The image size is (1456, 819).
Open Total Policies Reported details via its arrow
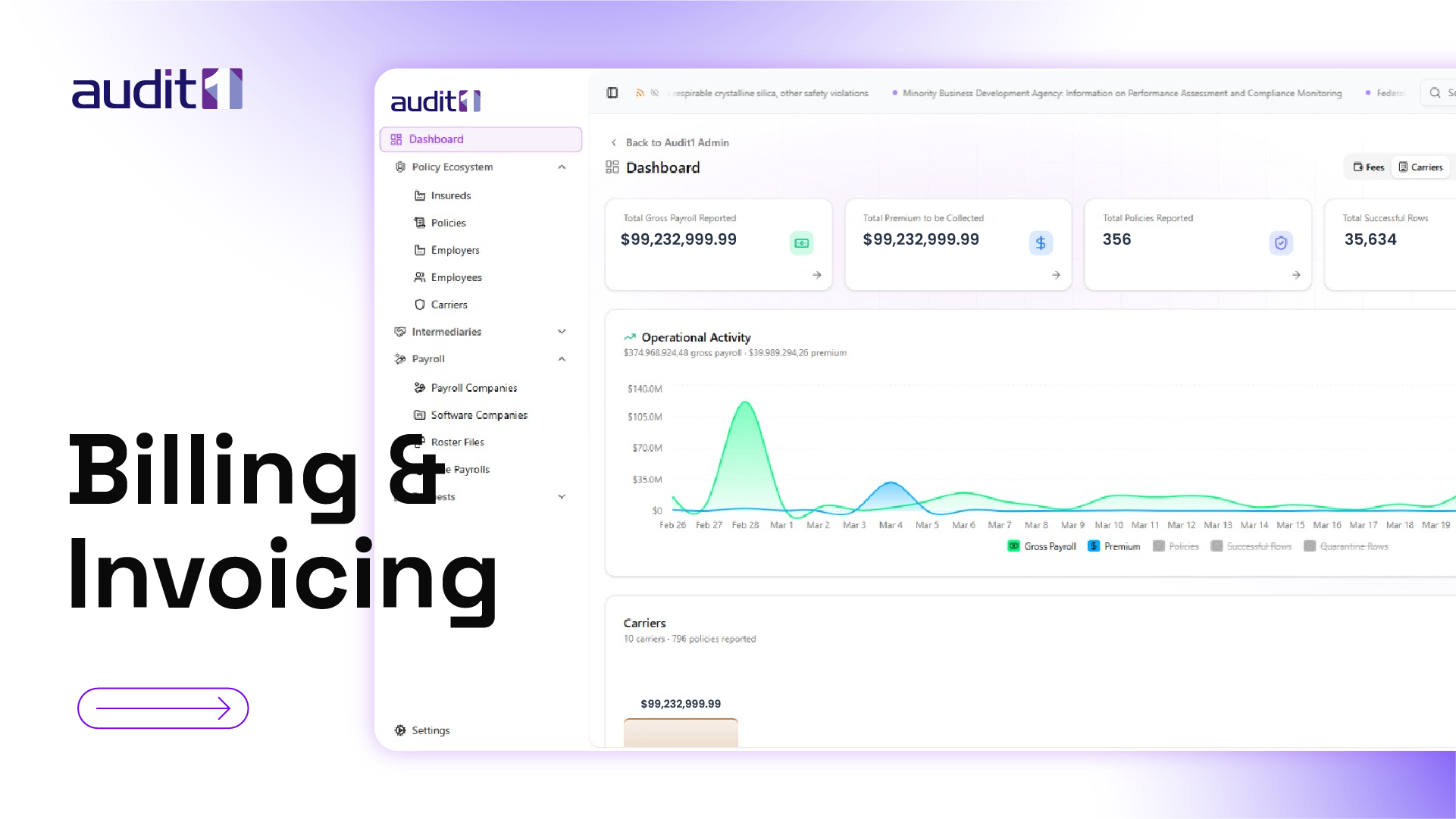(x=1295, y=275)
